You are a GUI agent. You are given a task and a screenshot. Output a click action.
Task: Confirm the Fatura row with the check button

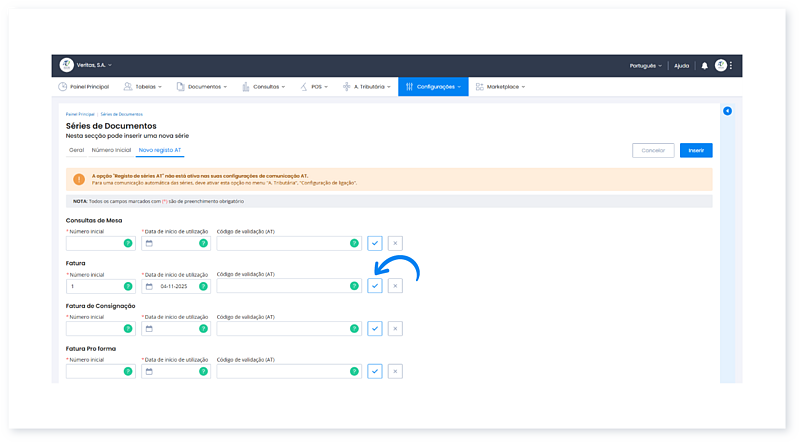pos(374,286)
